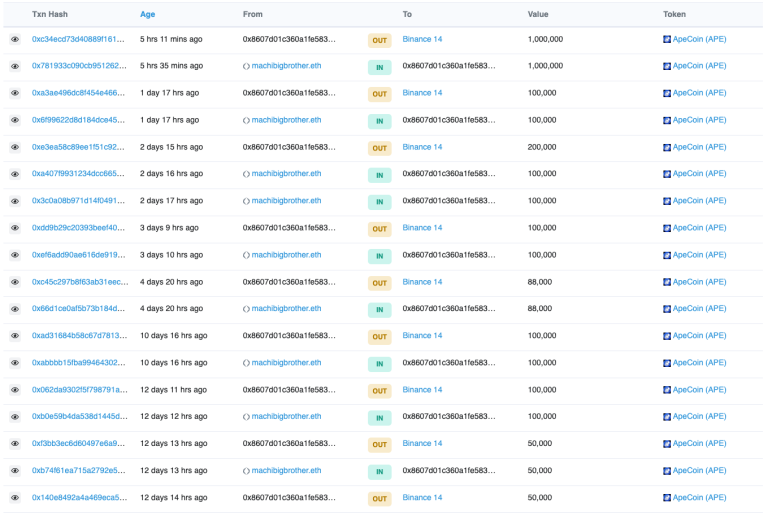Click eye icon next to 0x140e8492a4a469eca5
768x516 pixels.
[x=15, y=497]
